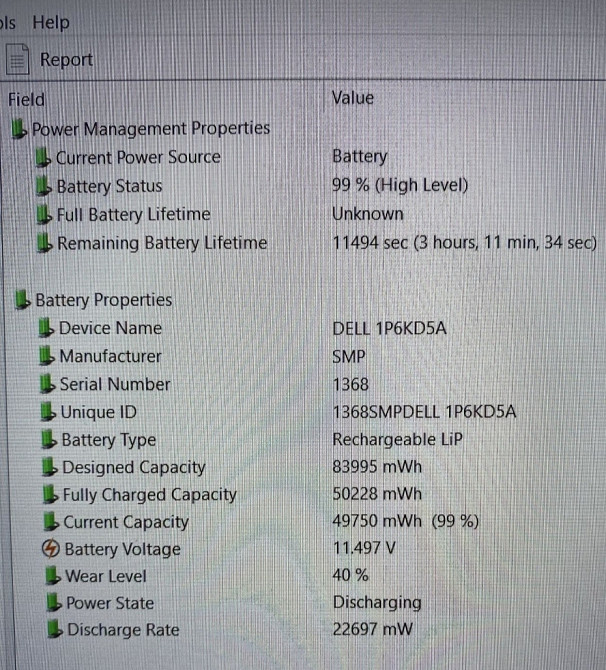Select the Power State field label

110,603
